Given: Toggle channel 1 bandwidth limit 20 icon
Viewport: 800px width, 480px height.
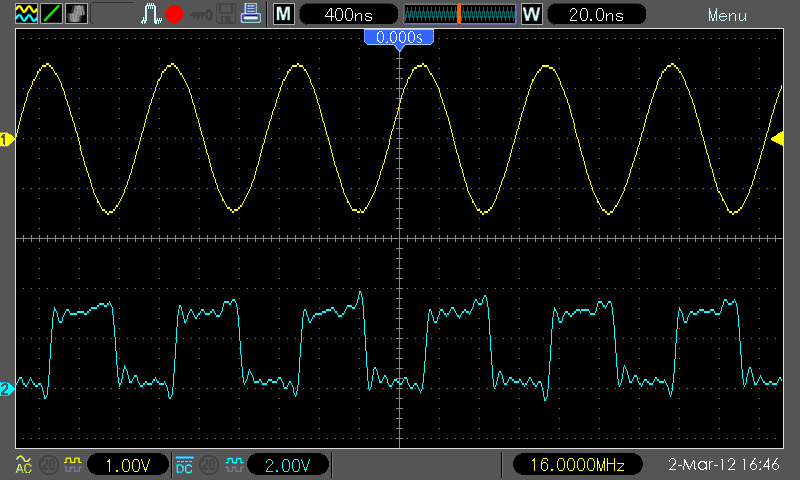Looking at the screenshot, I should click(49, 465).
